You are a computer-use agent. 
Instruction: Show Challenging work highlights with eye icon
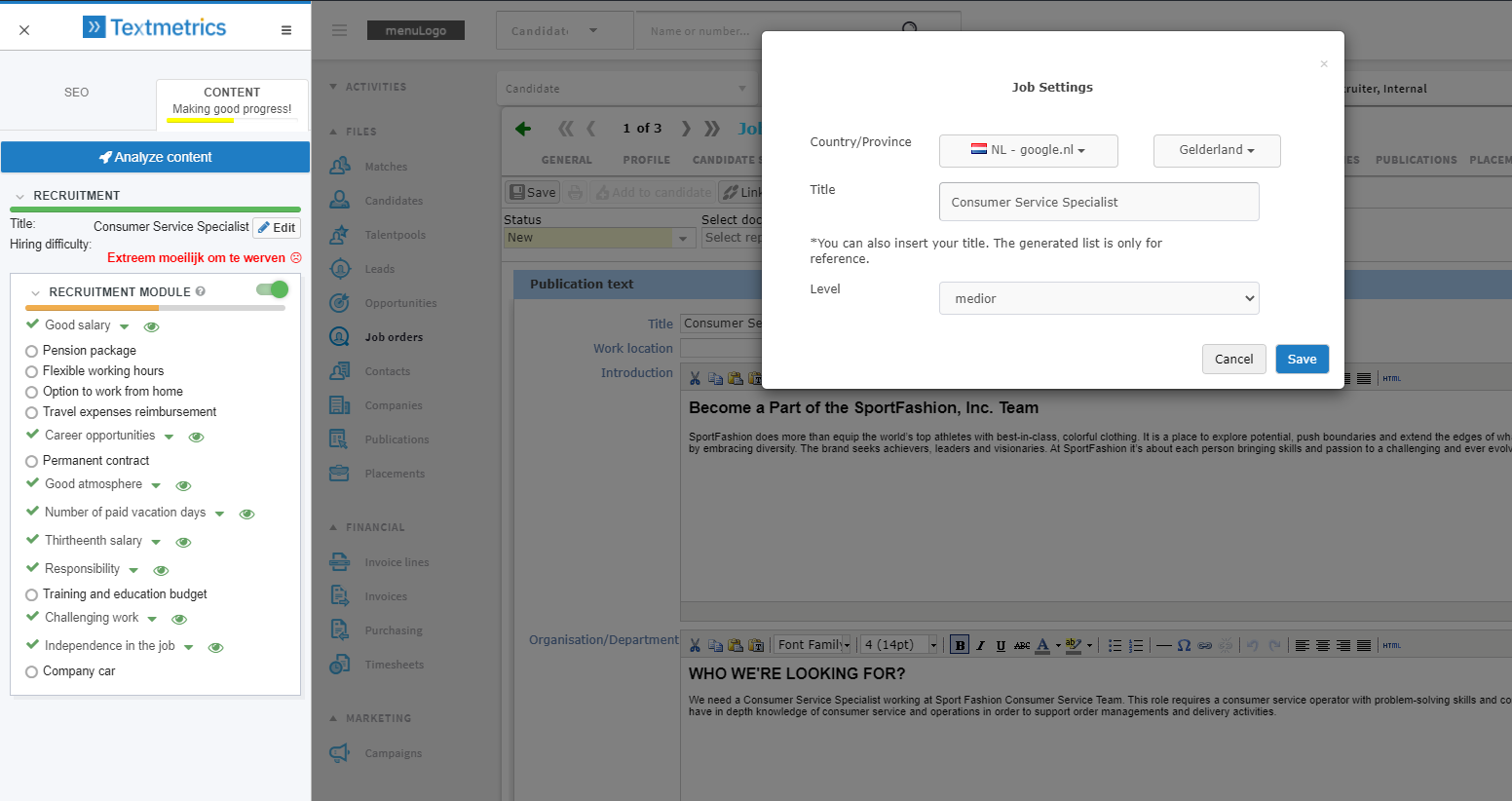tap(179, 619)
